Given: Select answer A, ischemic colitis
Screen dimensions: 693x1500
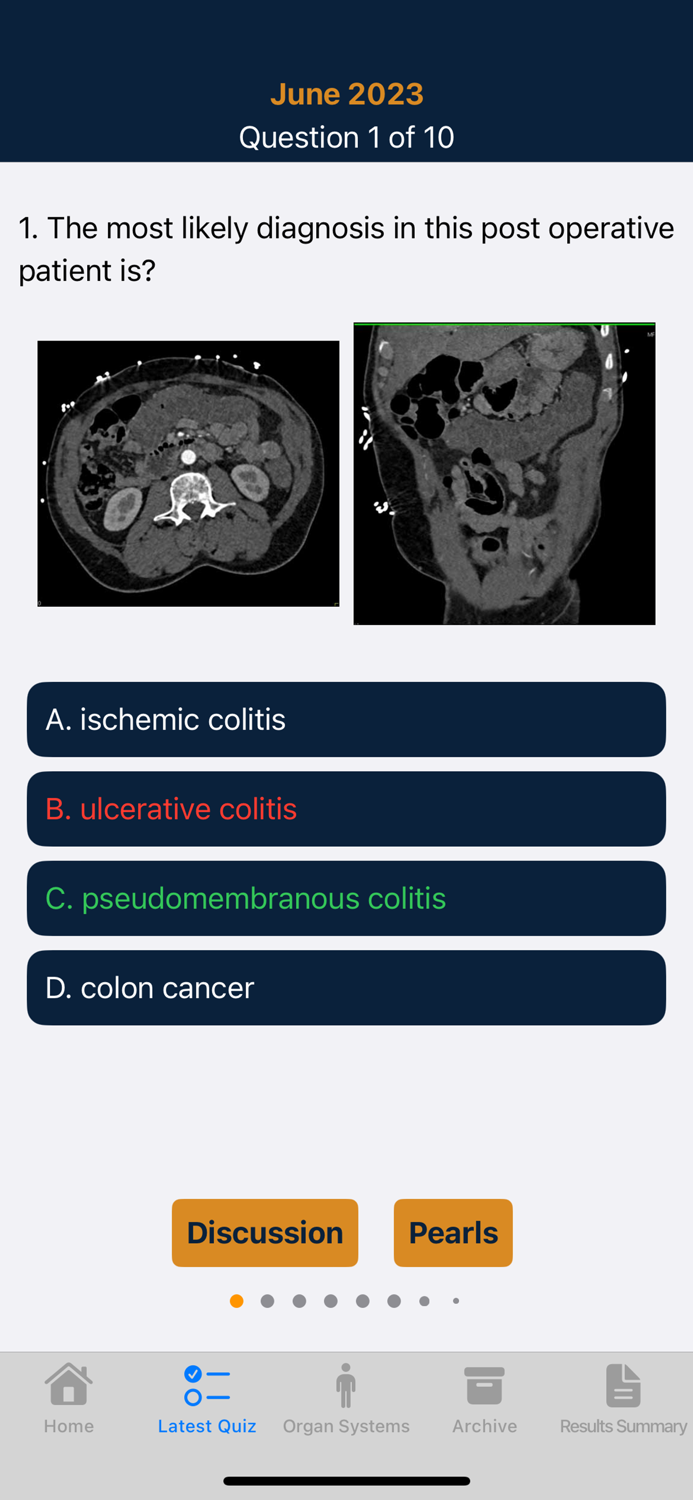Looking at the screenshot, I should tap(346, 719).
